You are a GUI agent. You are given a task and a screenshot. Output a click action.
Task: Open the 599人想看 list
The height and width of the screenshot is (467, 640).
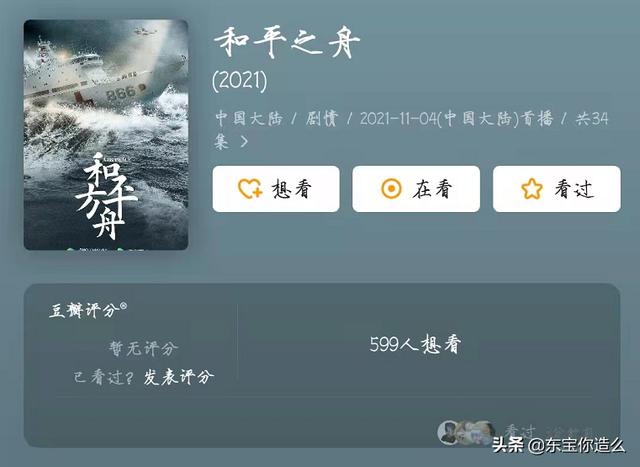[415, 344]
